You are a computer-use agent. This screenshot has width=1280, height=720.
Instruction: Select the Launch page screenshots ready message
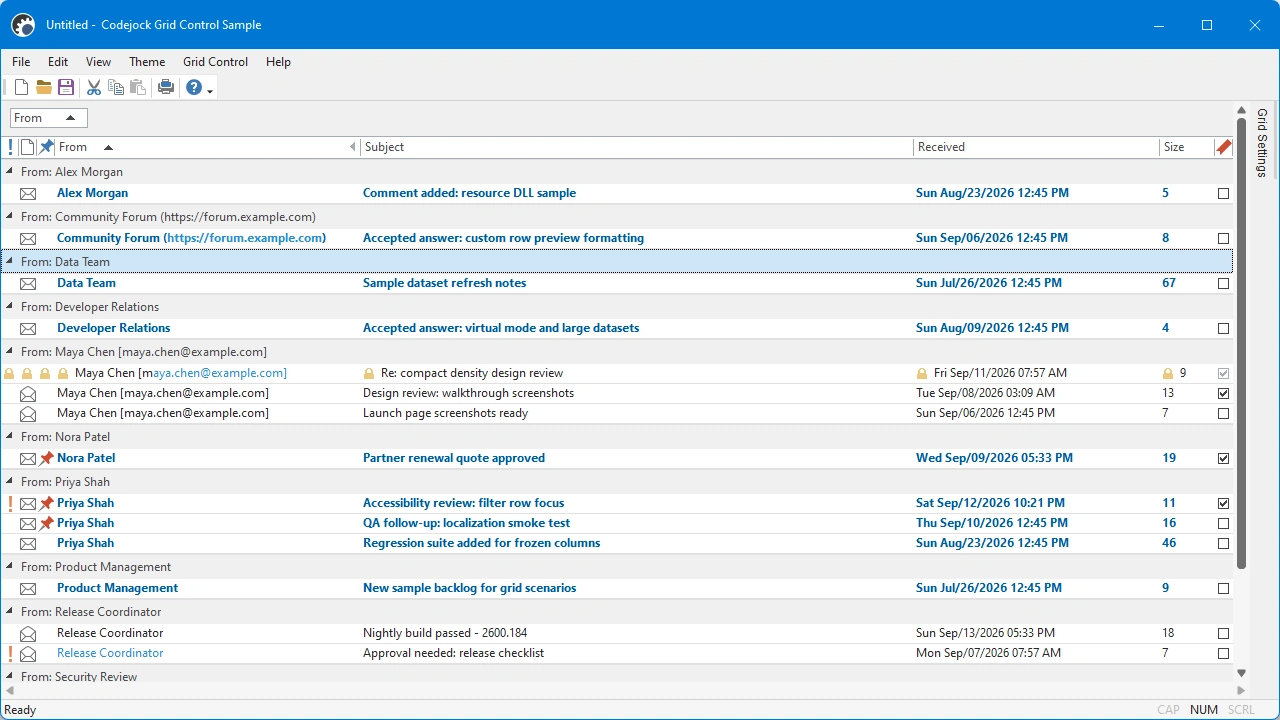click(x=618, y=413)
